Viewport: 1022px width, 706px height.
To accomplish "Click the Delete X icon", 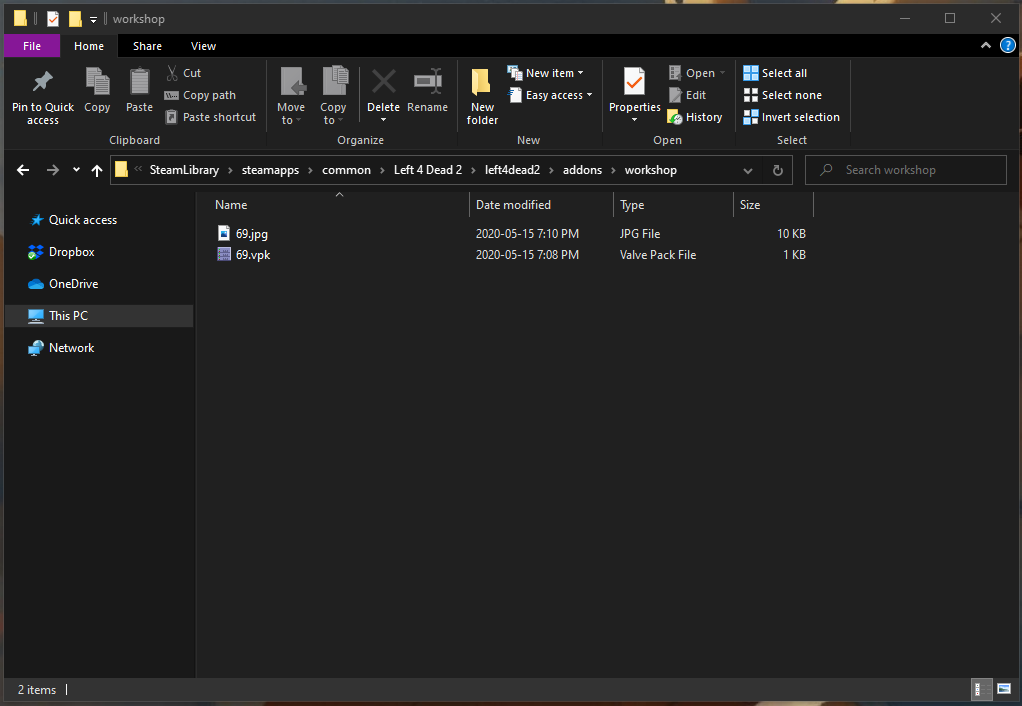I will (x=383, y=81).
